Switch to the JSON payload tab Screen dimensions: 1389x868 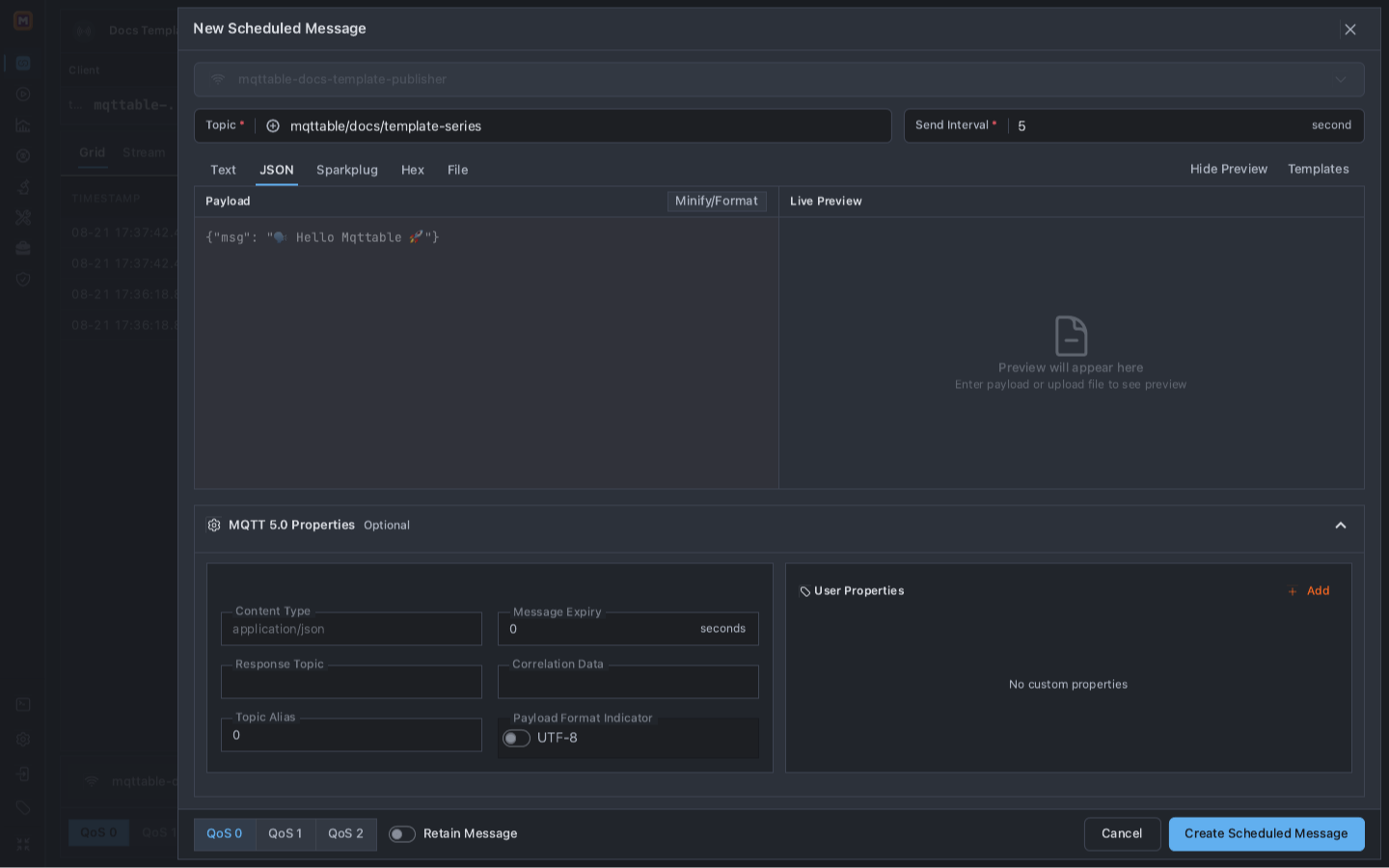click(277, 170)
